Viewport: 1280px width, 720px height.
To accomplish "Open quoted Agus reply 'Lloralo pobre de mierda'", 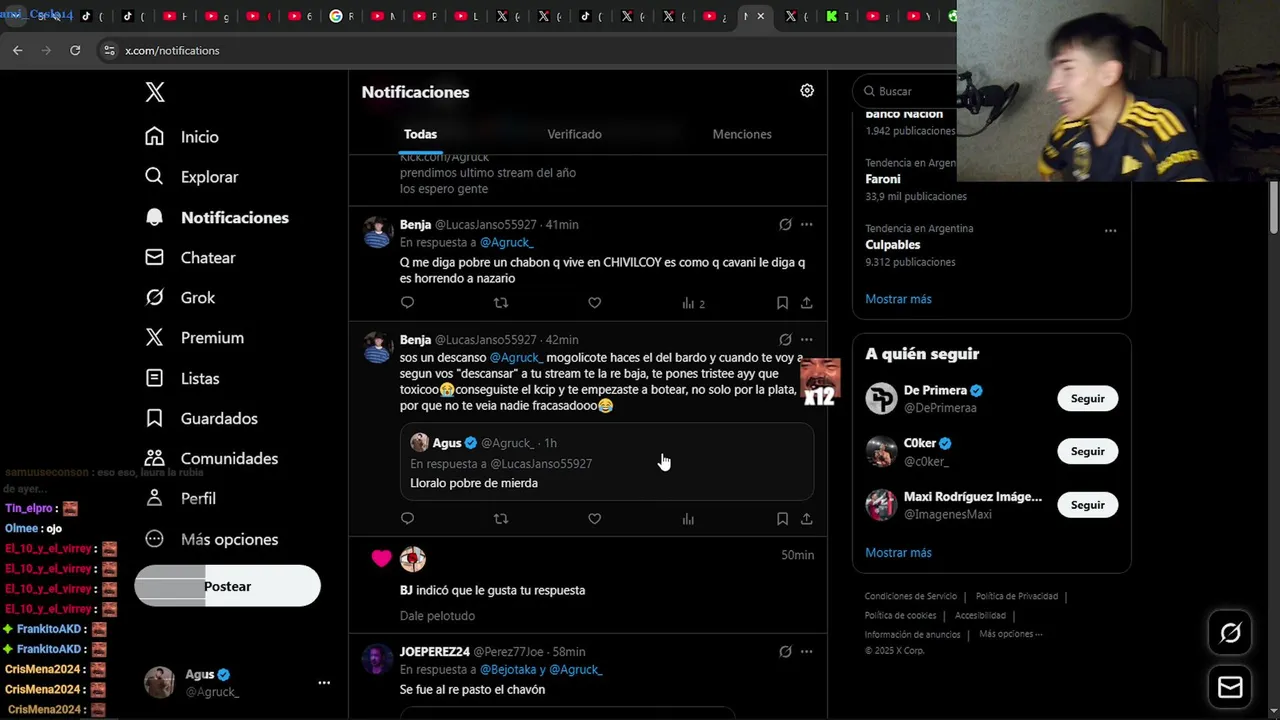I will [x=607, y=462].
